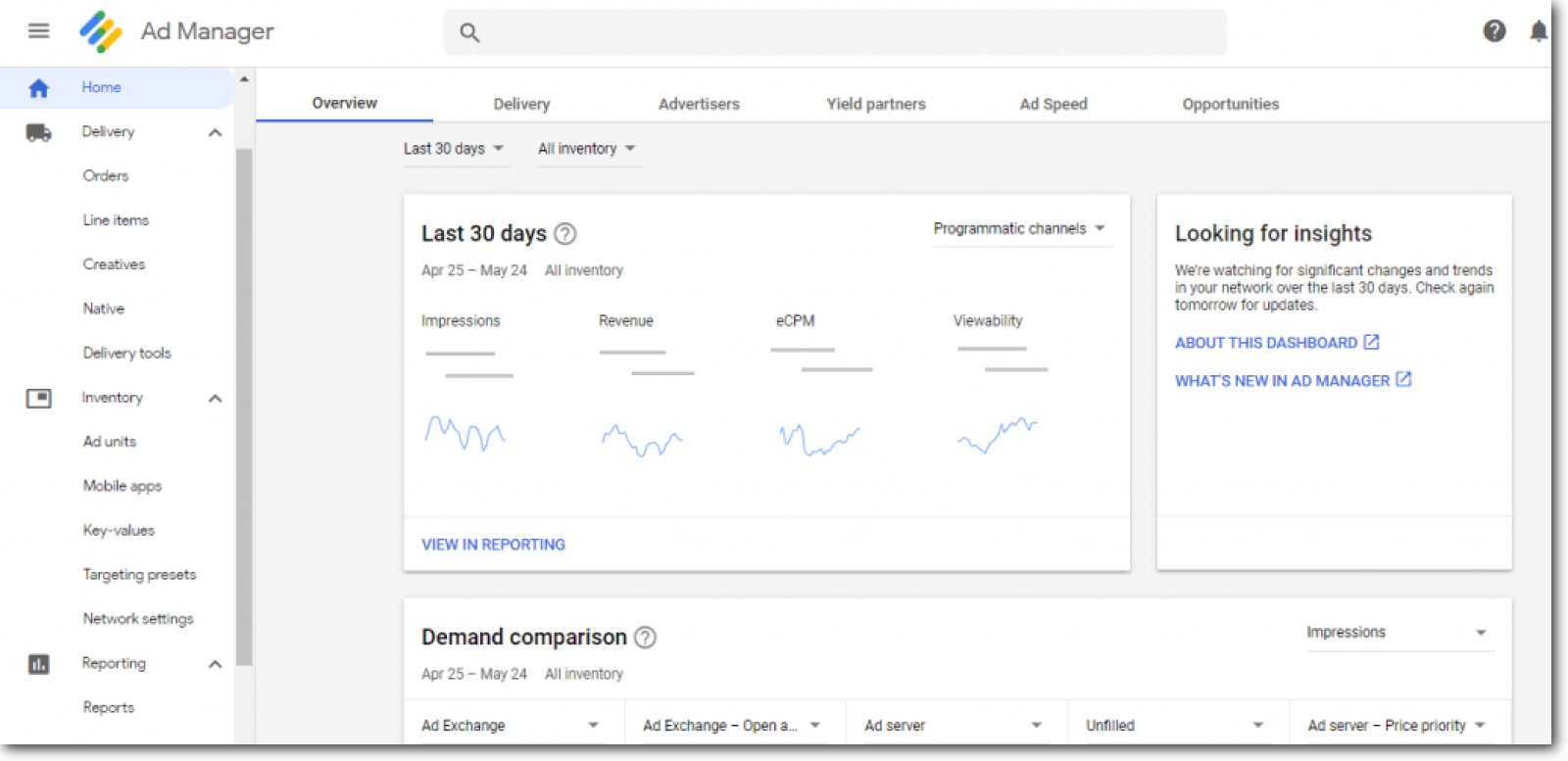1568x761 pixels.
Task: Open help for Last 30 days card
Action: (565, 234)
